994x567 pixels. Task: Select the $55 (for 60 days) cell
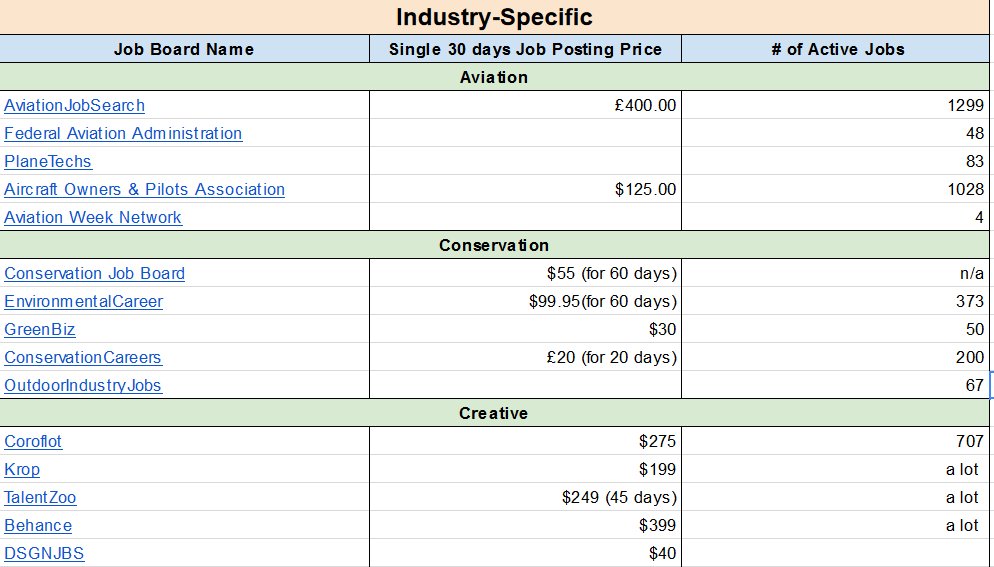526,273
